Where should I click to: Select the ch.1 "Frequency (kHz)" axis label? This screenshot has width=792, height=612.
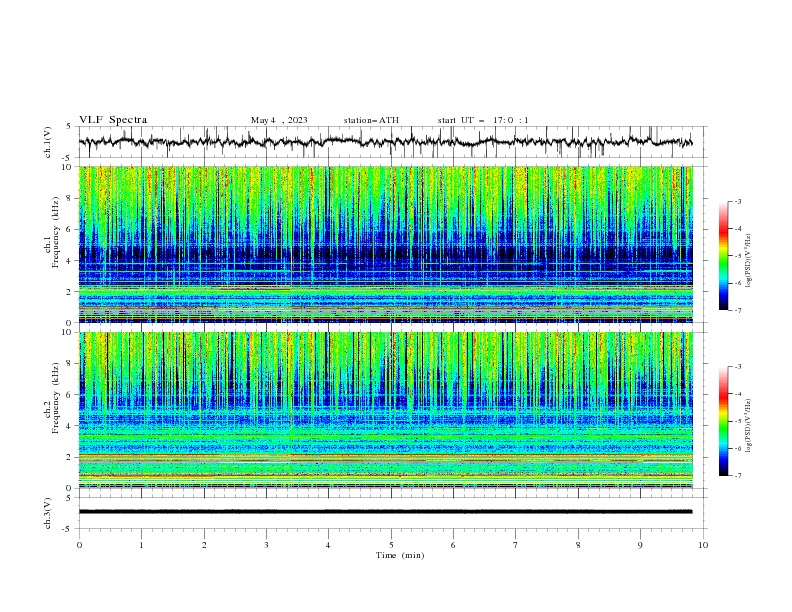tap(55, 233)
